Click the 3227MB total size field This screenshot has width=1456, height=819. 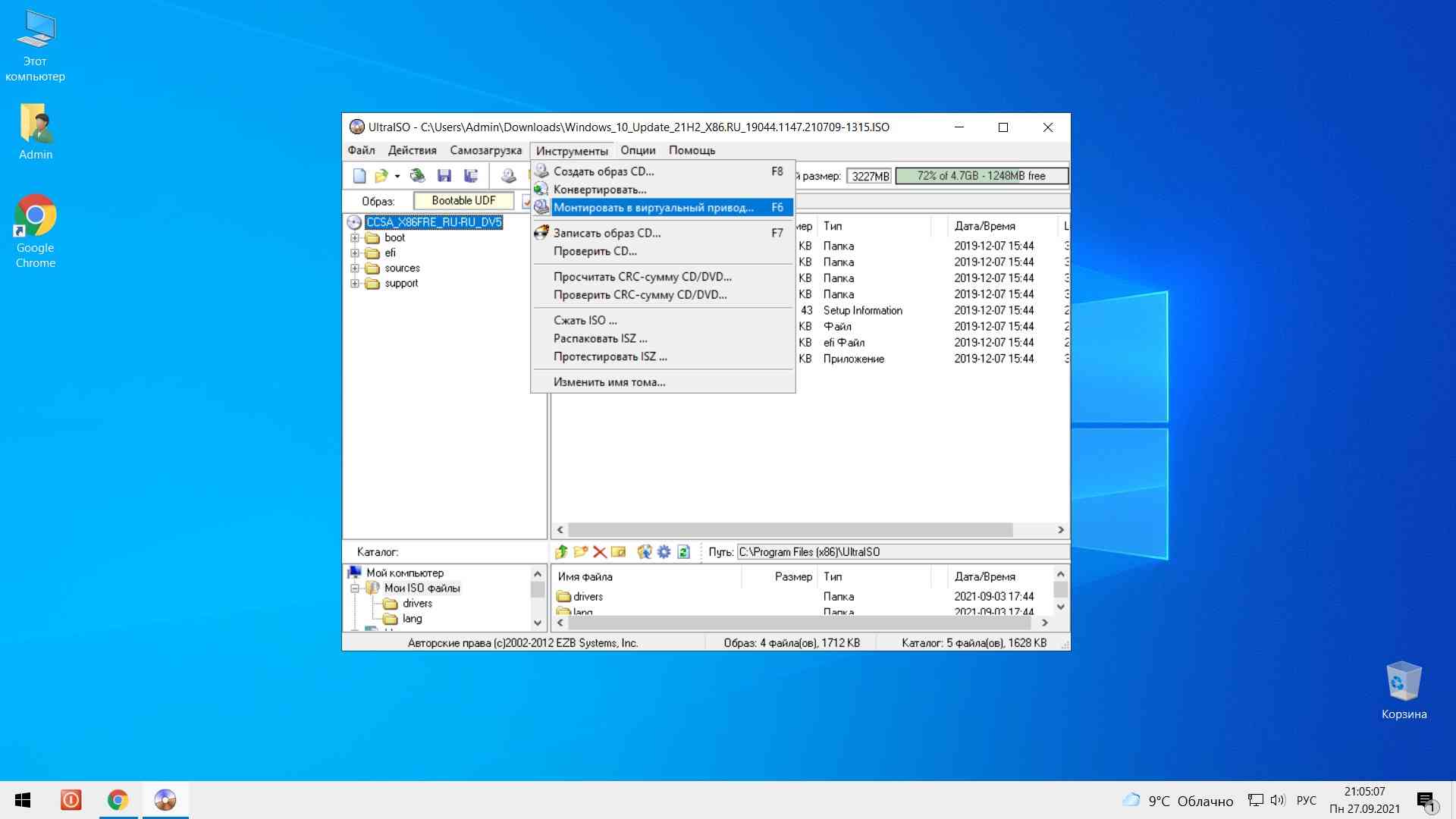pos(869,176)
